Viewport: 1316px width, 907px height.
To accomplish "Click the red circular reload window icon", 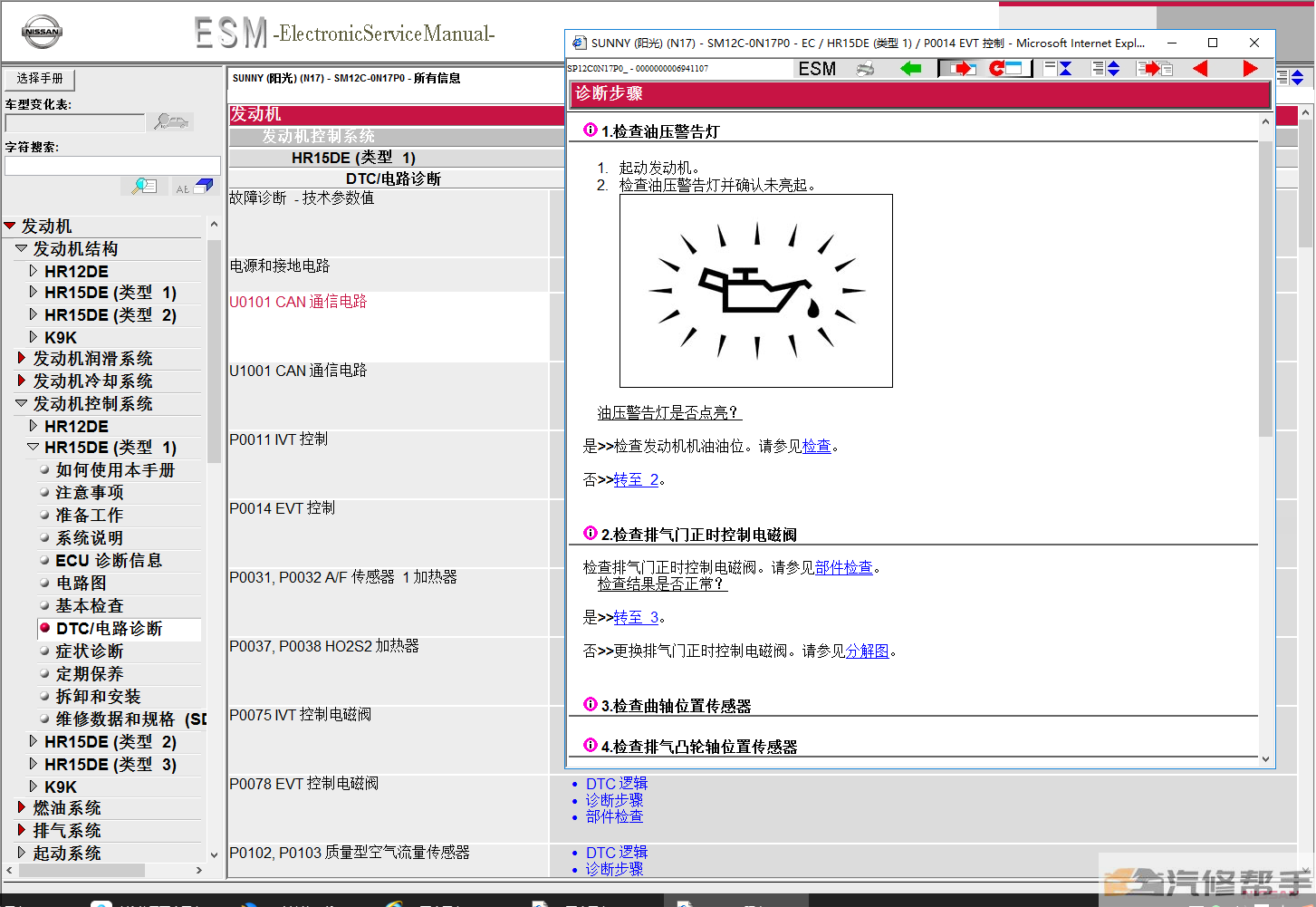I will point(1006,69).
